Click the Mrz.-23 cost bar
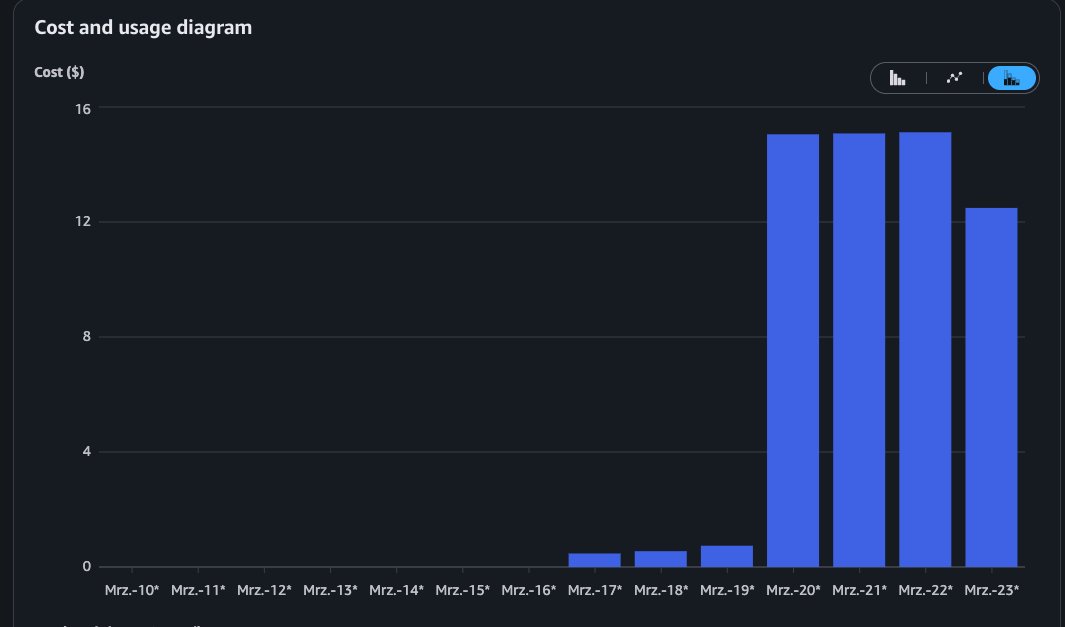1065x627 pixels. [991, 387]
